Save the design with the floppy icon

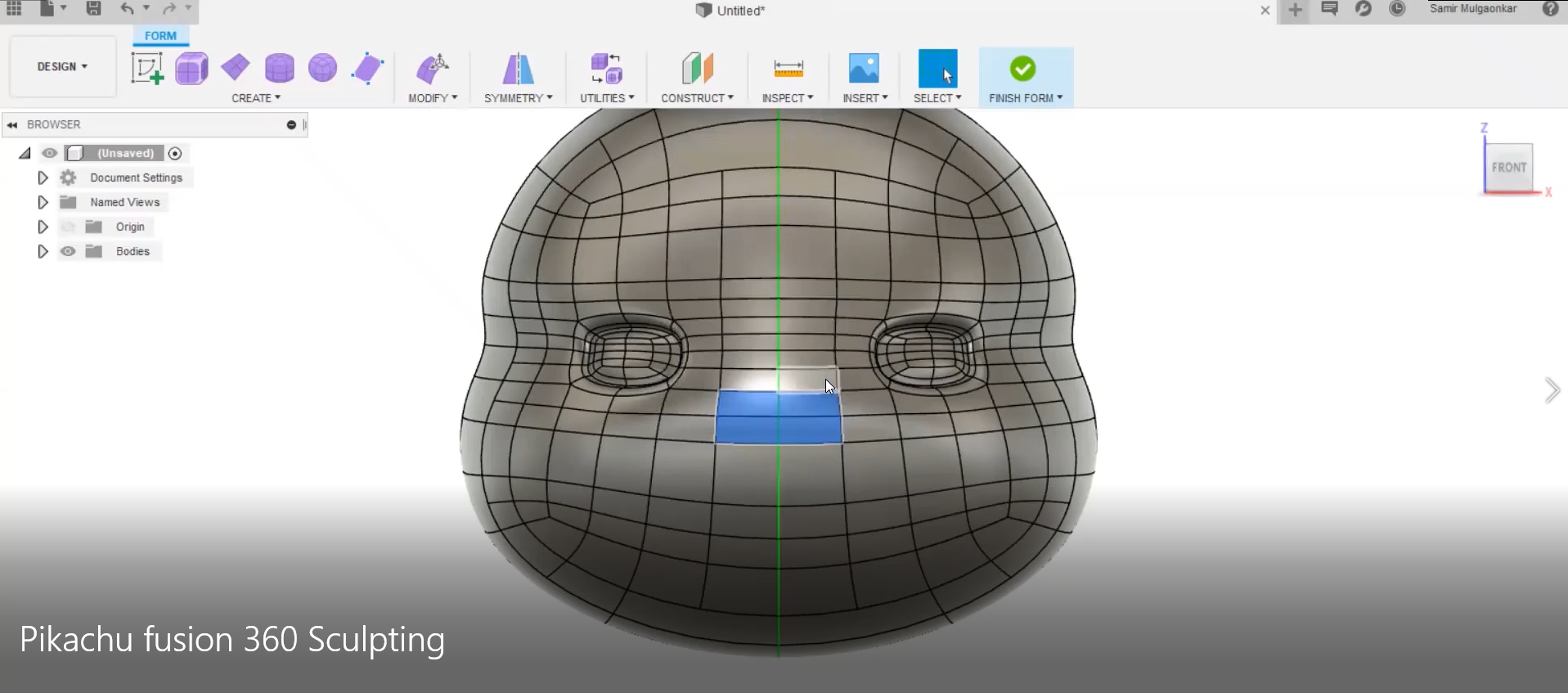94,8
